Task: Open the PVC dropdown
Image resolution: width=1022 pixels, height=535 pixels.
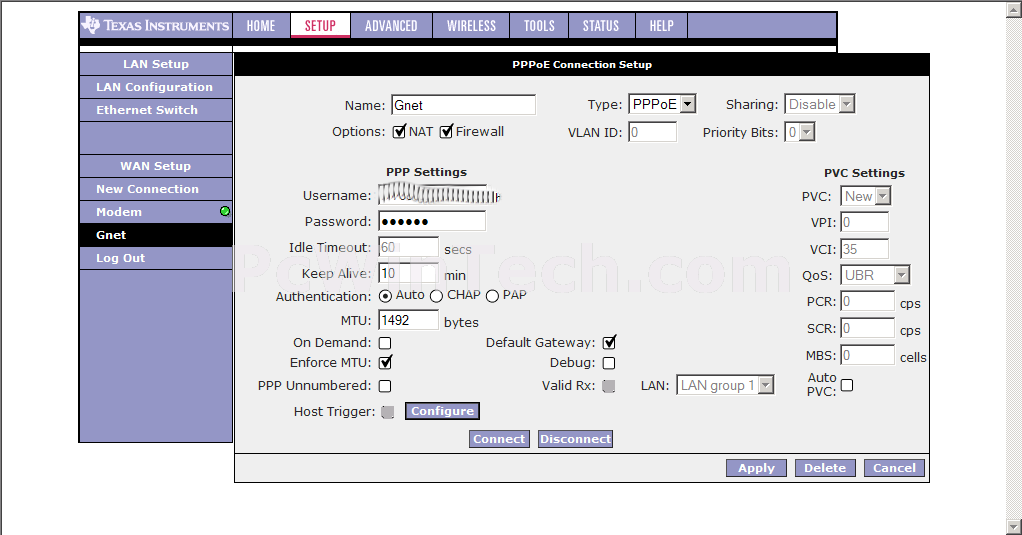Action: click(x=866, y=196)
